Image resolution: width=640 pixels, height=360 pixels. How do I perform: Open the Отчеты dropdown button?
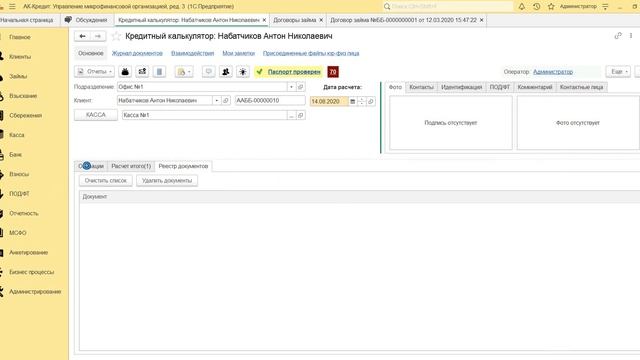[94, 72]
